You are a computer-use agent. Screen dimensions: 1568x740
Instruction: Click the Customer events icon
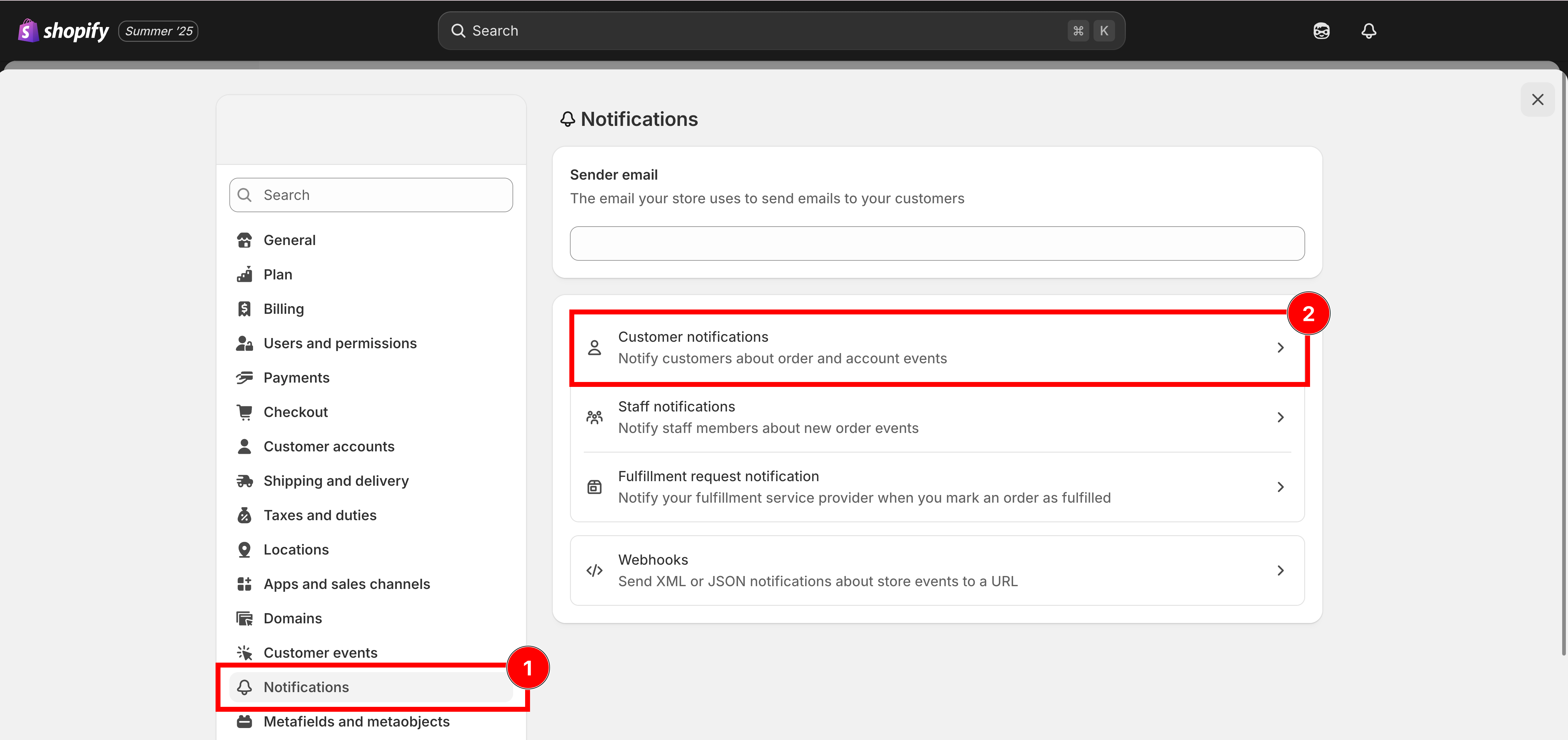[244, 653]
